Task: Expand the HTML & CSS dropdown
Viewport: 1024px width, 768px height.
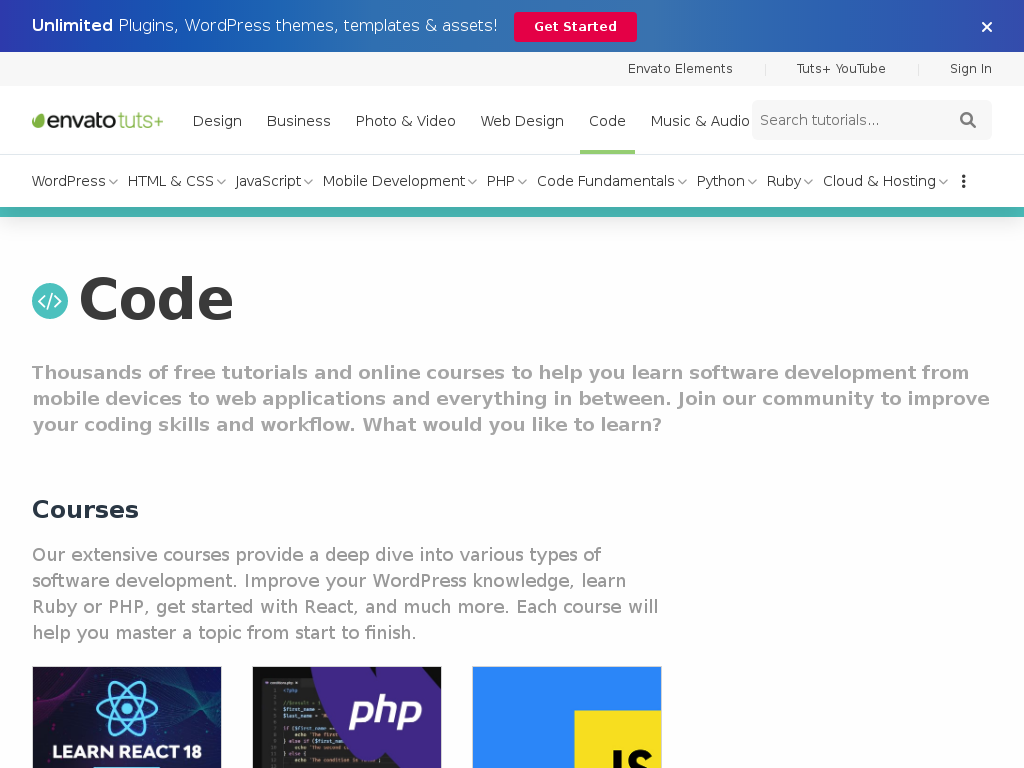Action: pyautogui.click(x=176, y=181)
